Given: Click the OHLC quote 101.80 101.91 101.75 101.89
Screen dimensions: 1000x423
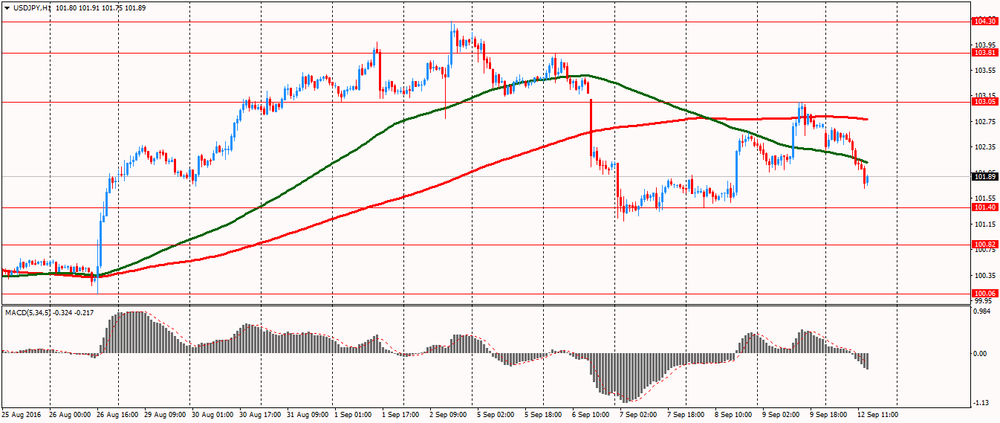Looking at the screenshot, I should click(101, 9).
